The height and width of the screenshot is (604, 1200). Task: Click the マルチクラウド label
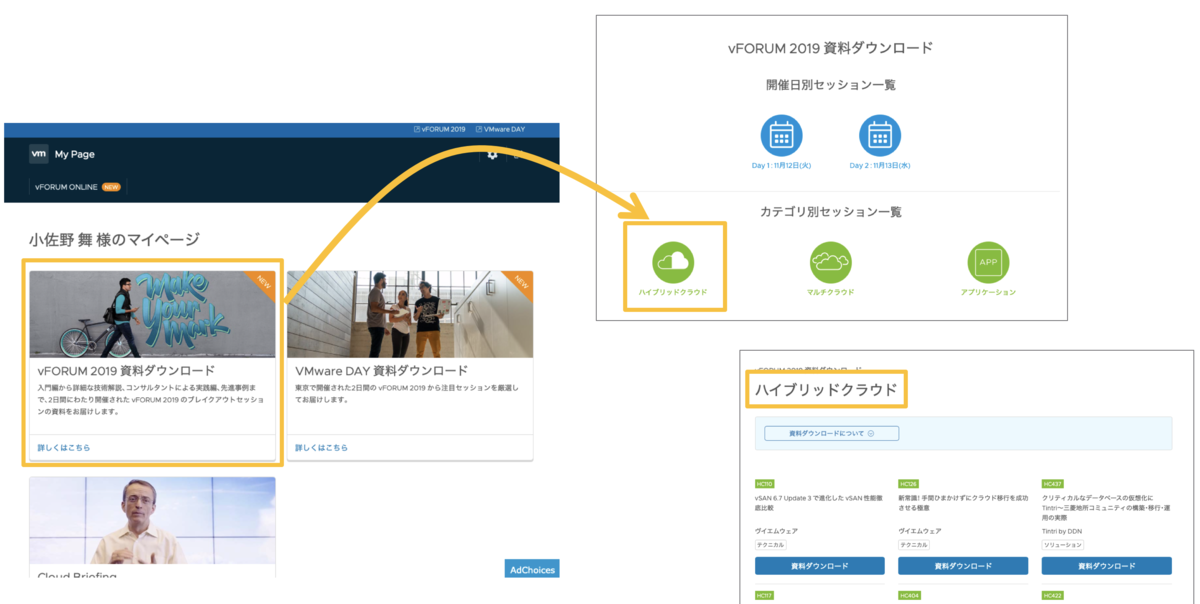coord(831,292)
